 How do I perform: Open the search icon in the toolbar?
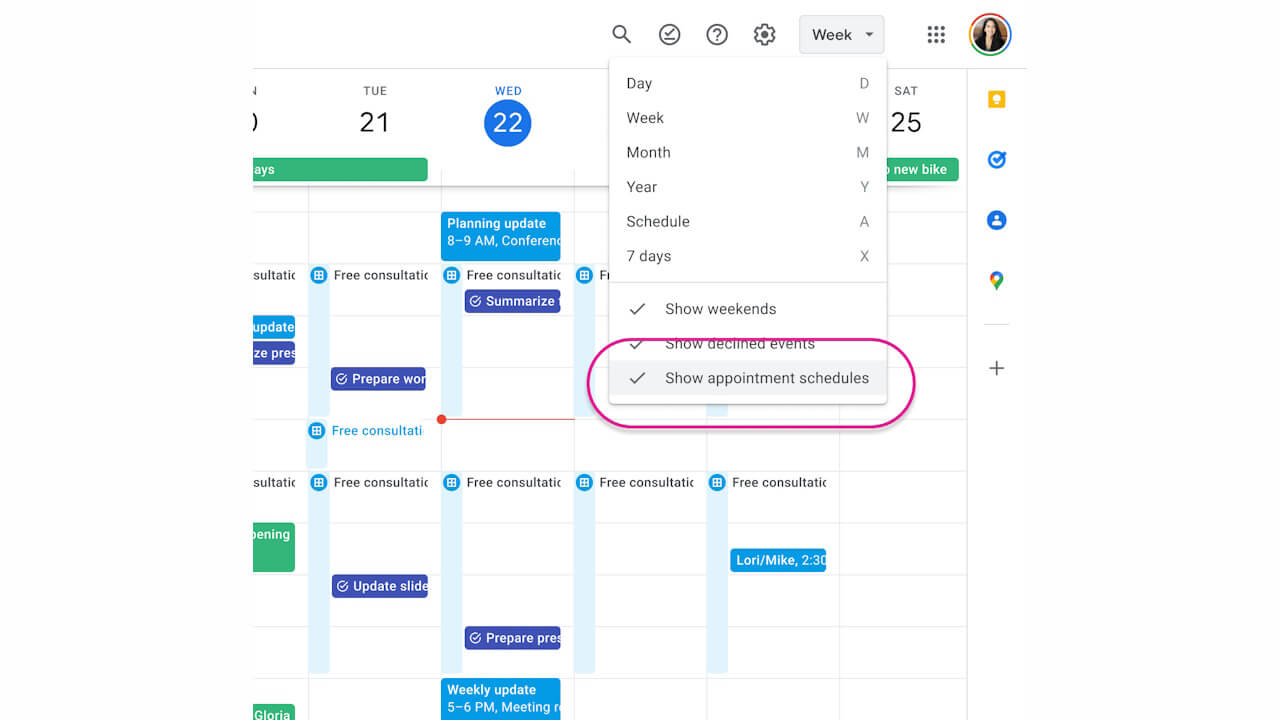[x=621, y=33]
